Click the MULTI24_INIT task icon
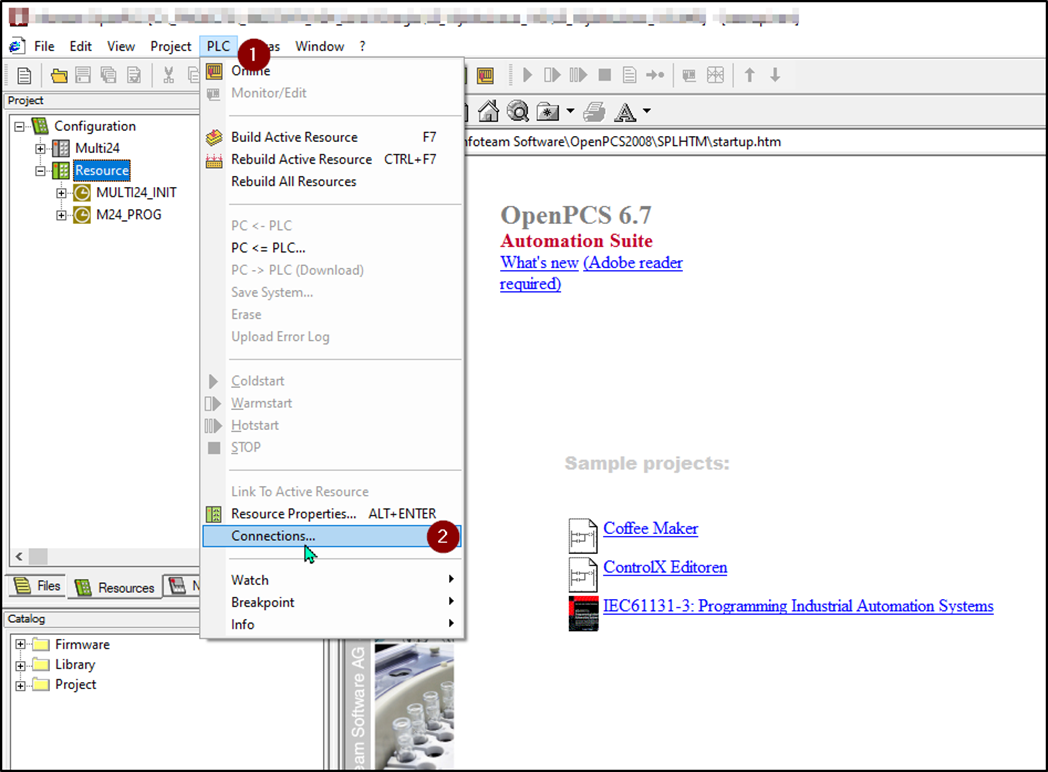 click(x=82, y=192)
